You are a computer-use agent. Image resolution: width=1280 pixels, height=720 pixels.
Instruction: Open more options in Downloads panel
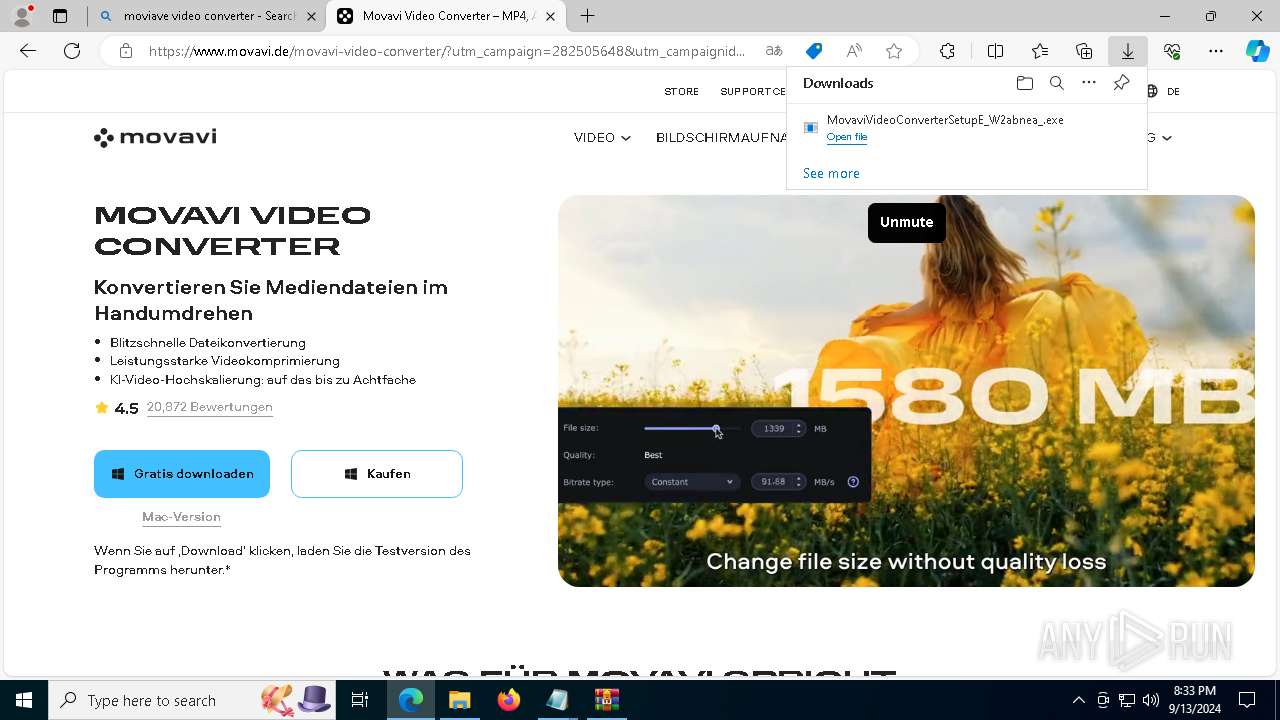(1089, 83)
